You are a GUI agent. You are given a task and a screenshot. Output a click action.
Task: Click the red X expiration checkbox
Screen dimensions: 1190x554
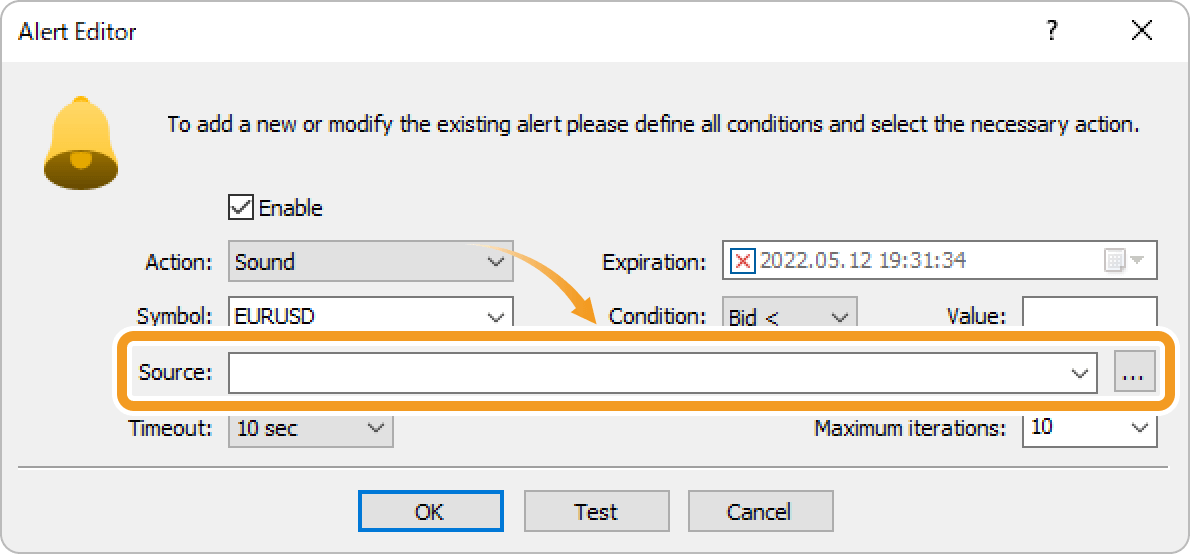point(742,262)
